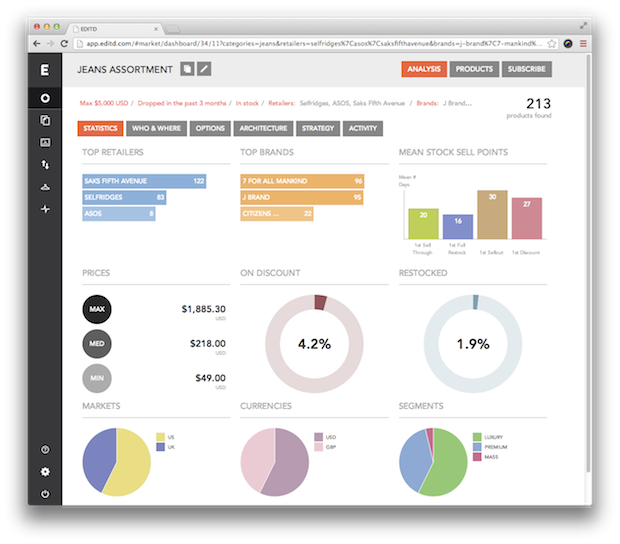Switch to the Who & Where tab
Screen dimensions: 620x544
[x=157, y=129]
